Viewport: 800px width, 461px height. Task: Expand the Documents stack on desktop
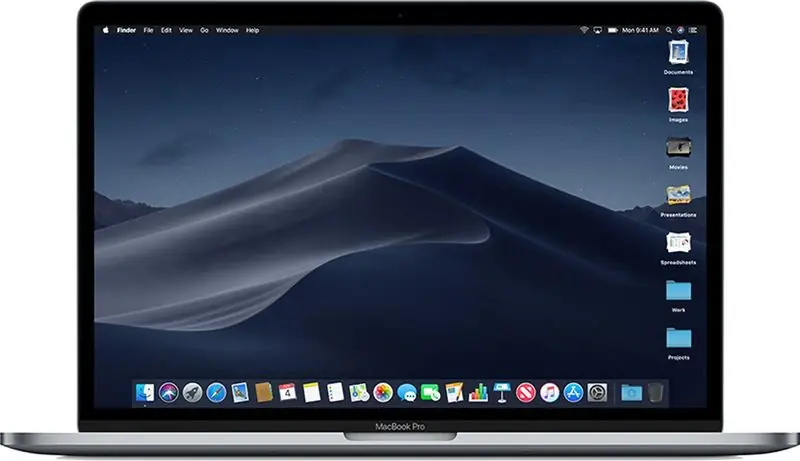click(679, 53)
